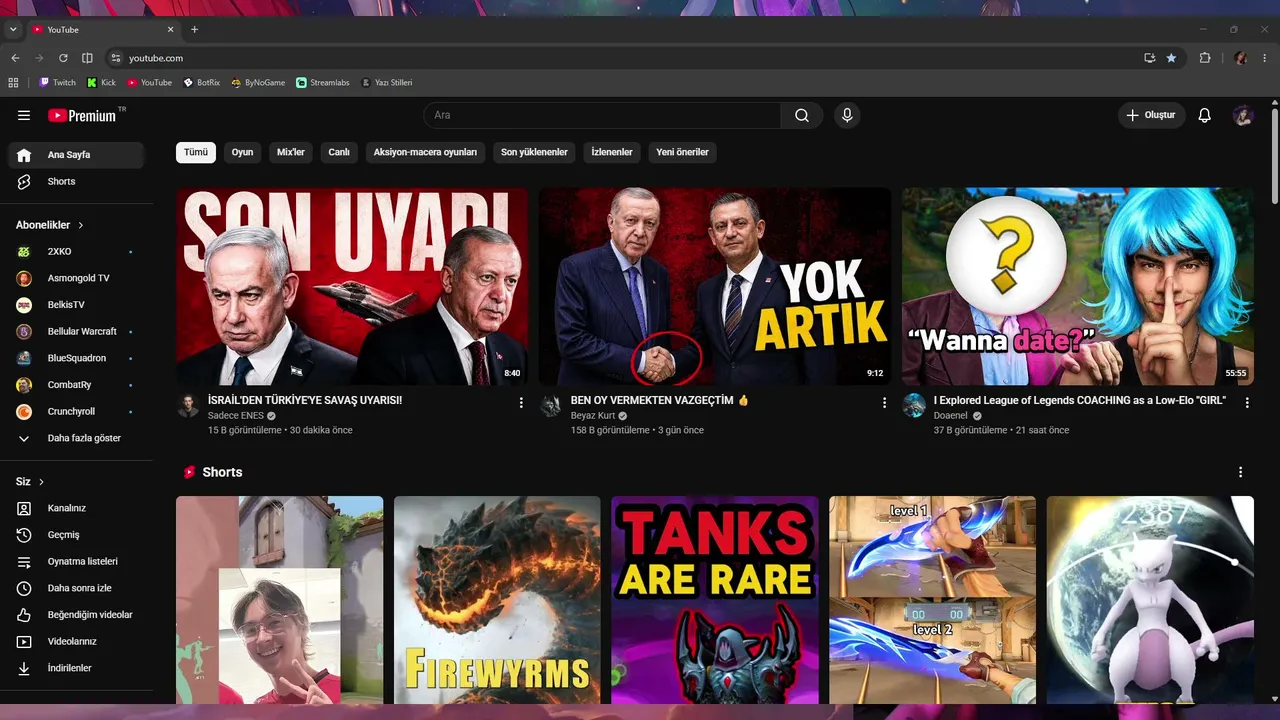Open the SON UYARI video thumbnail
The width and height of the screenshot is (1280, 720).
coord(352,287)
